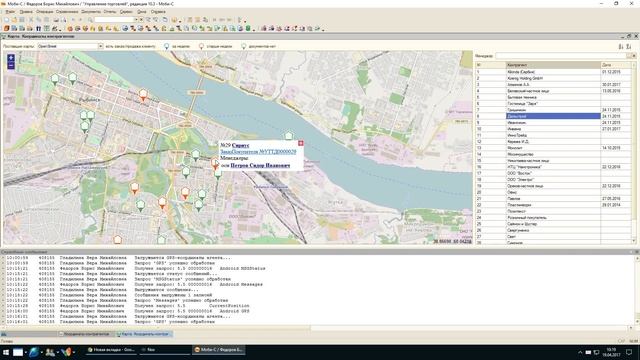Open the Менеджер selection ellipsis button

click(629, 56)
